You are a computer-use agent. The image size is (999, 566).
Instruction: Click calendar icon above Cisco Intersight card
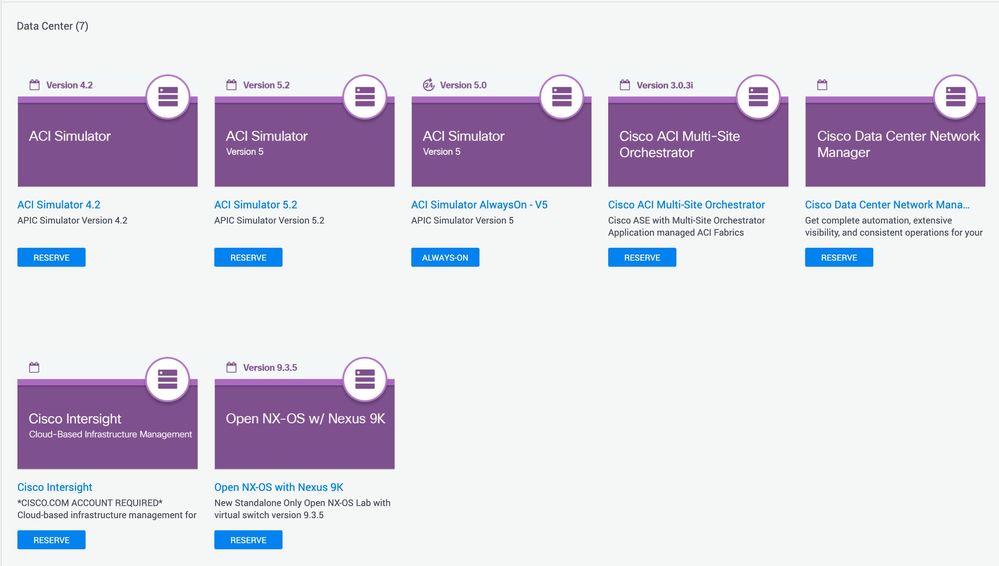(x=34, y=367)
